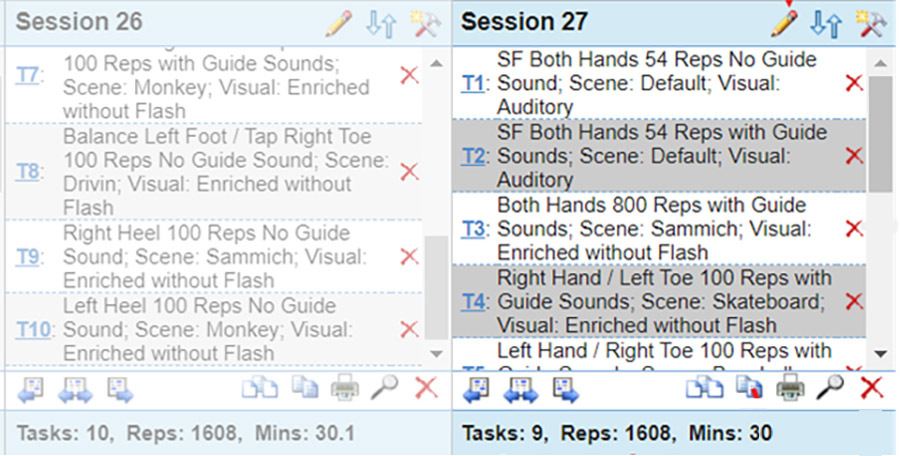Click the Session 27 move-left arrow icon
Image resolution: width=900 pixels, height=456 pixels.
pyautogui.click(x=476, y=390)
